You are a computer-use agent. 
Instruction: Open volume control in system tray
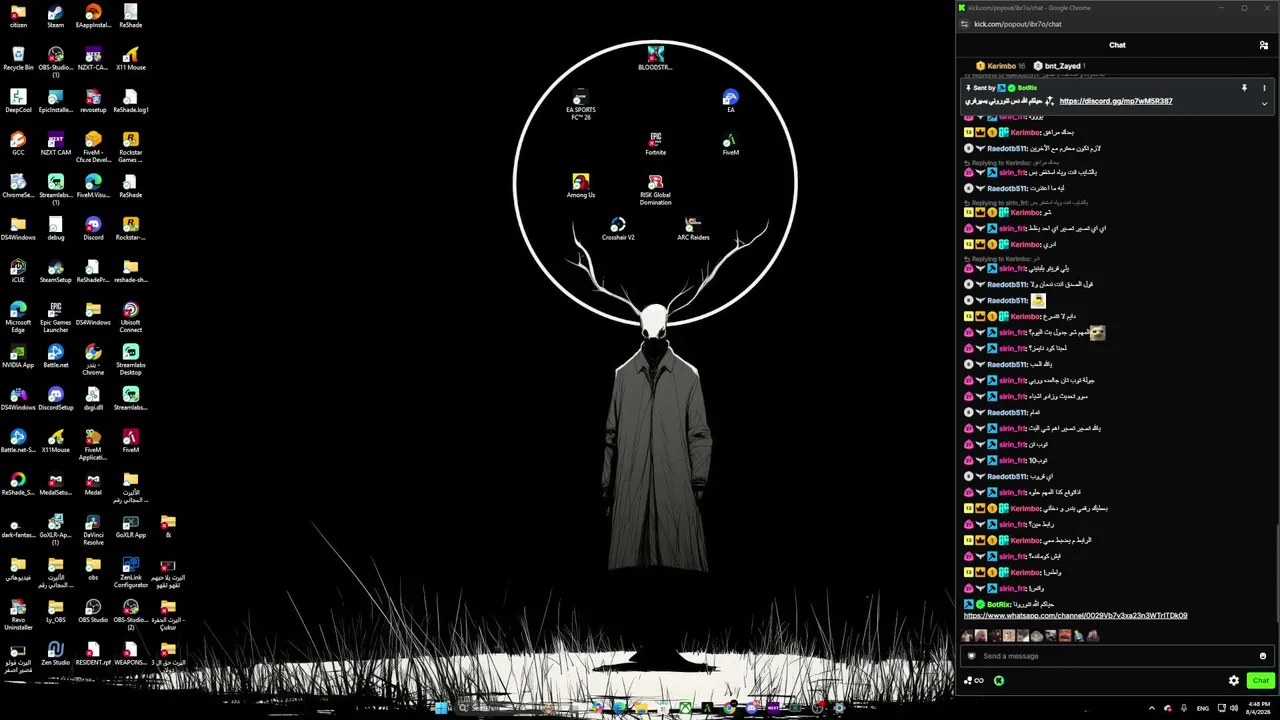pyautogui.click(x=1234, y=708)
